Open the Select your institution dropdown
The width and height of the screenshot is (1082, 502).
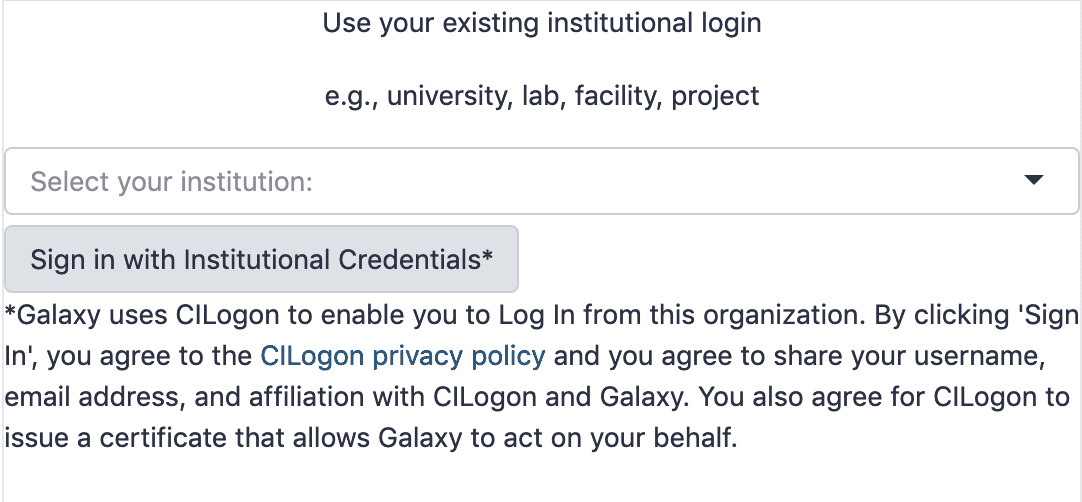click(541, 181)
